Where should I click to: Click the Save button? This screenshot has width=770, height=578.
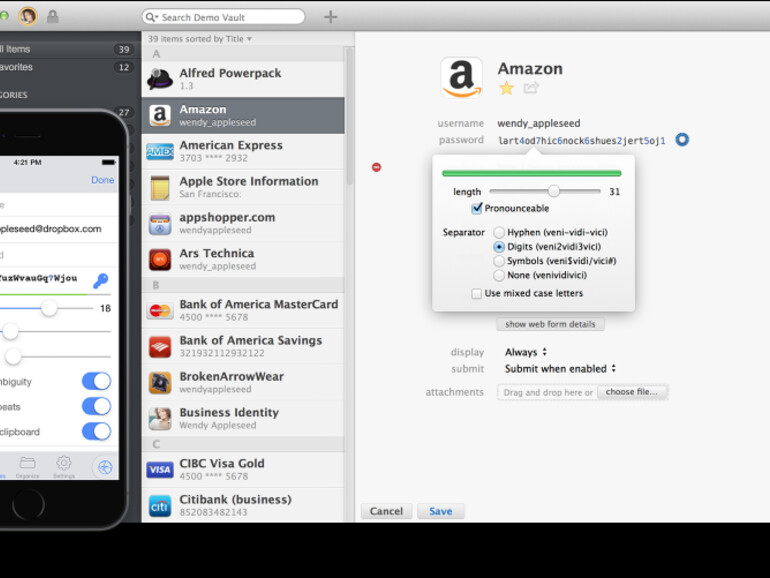(440, 511)
